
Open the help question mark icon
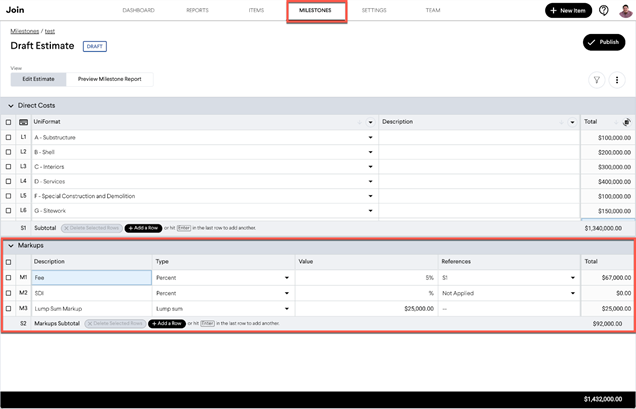pyautogui.click(x=604, y=11)
